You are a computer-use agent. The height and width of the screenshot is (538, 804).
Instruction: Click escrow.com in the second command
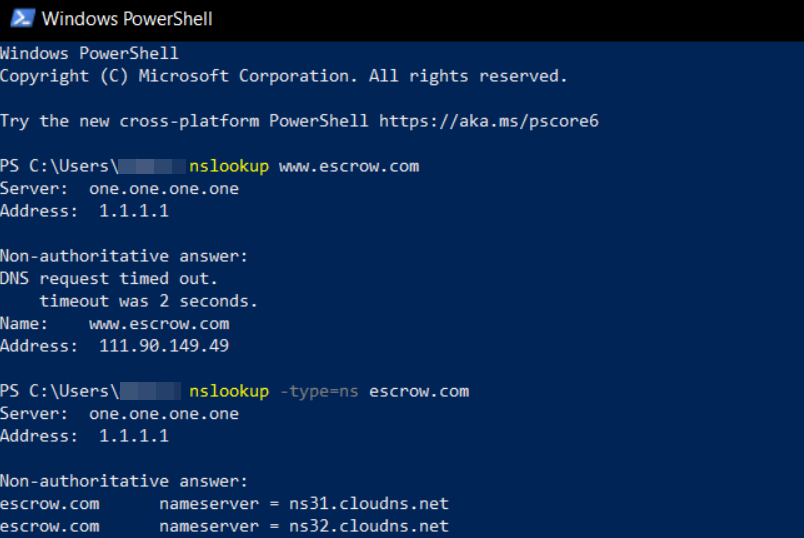(419, 392)
